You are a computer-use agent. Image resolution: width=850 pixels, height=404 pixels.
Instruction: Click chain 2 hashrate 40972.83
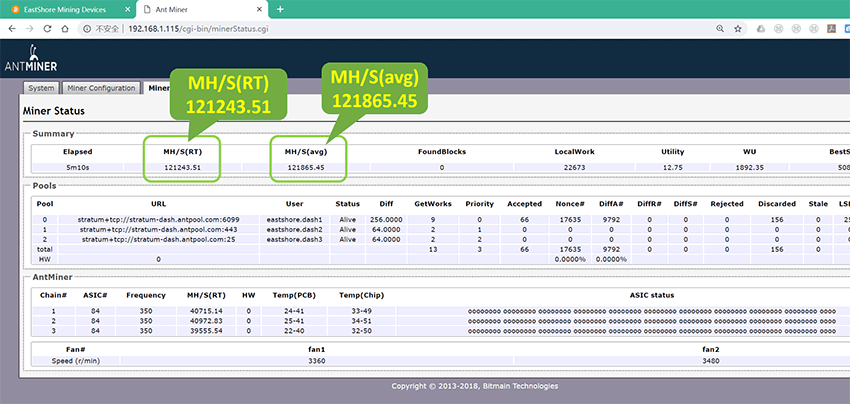[206, 321]
